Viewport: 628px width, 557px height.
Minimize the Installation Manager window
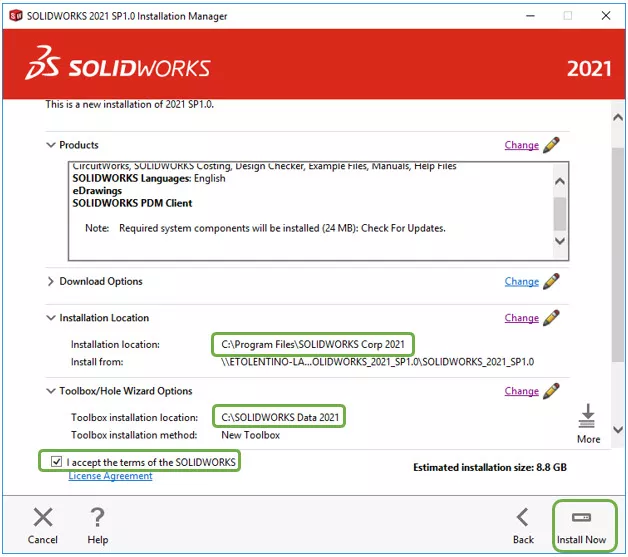(530, 16)
